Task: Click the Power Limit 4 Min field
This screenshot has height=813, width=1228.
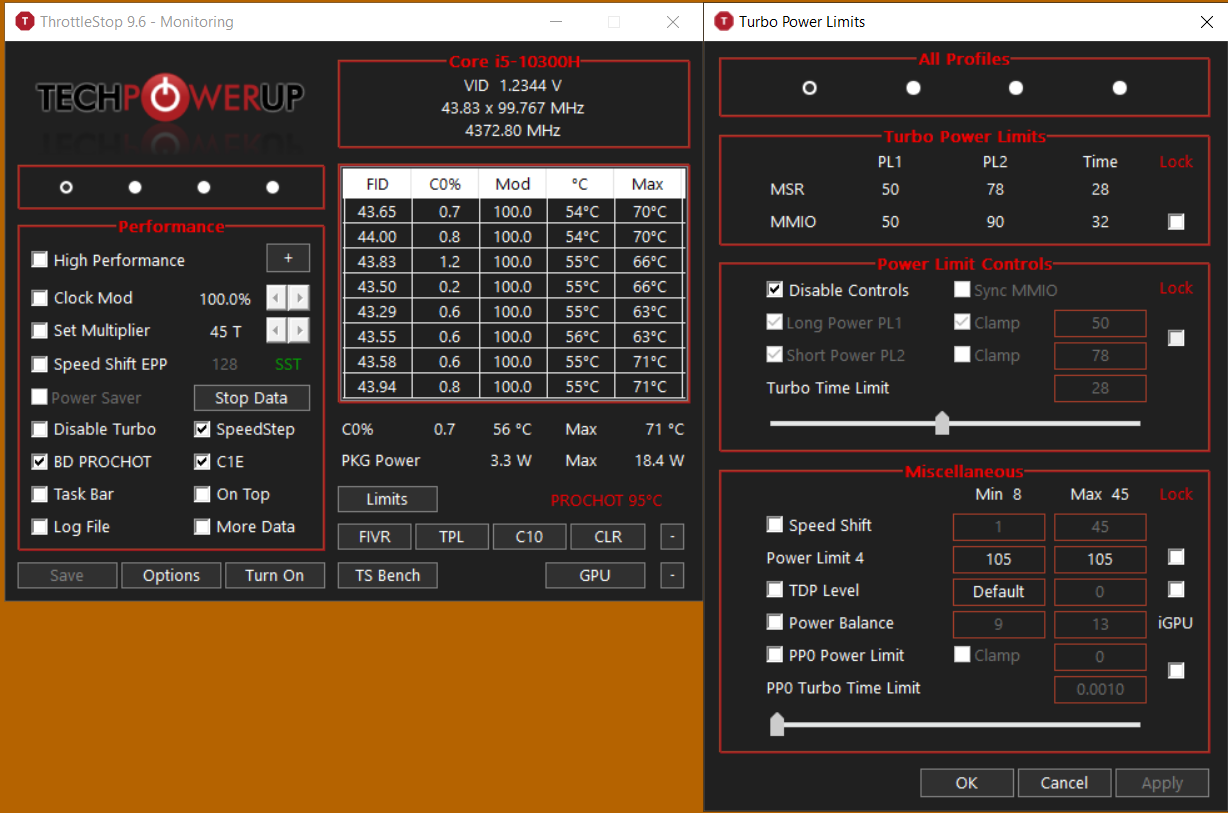Action: (x=999, y=559)
